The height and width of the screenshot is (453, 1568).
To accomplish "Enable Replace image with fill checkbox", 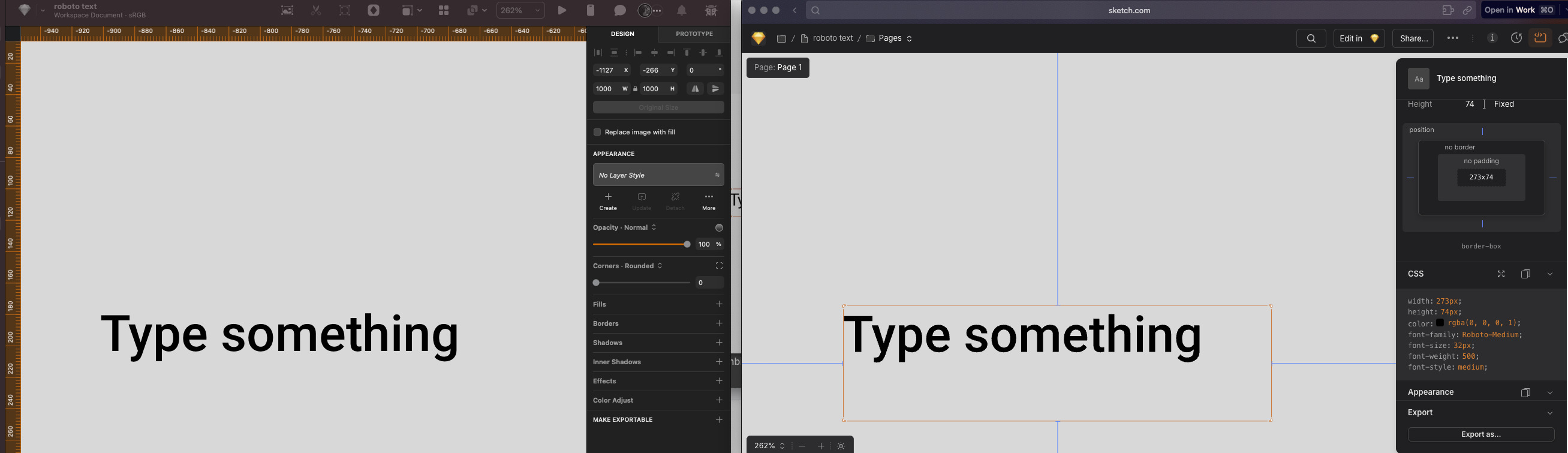I will pyautogui.click(x=597, y=132).
